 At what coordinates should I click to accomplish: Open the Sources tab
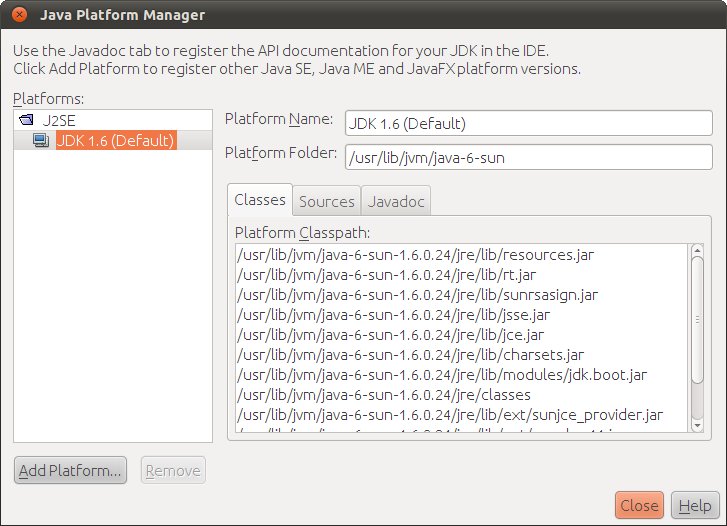(x=326, y=201)
